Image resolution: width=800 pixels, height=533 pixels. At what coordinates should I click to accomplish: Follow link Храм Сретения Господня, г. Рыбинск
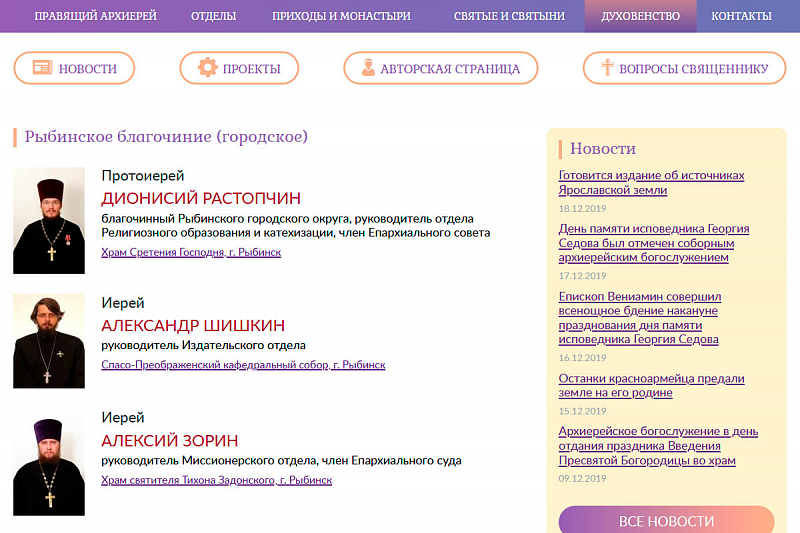point(191,252)
